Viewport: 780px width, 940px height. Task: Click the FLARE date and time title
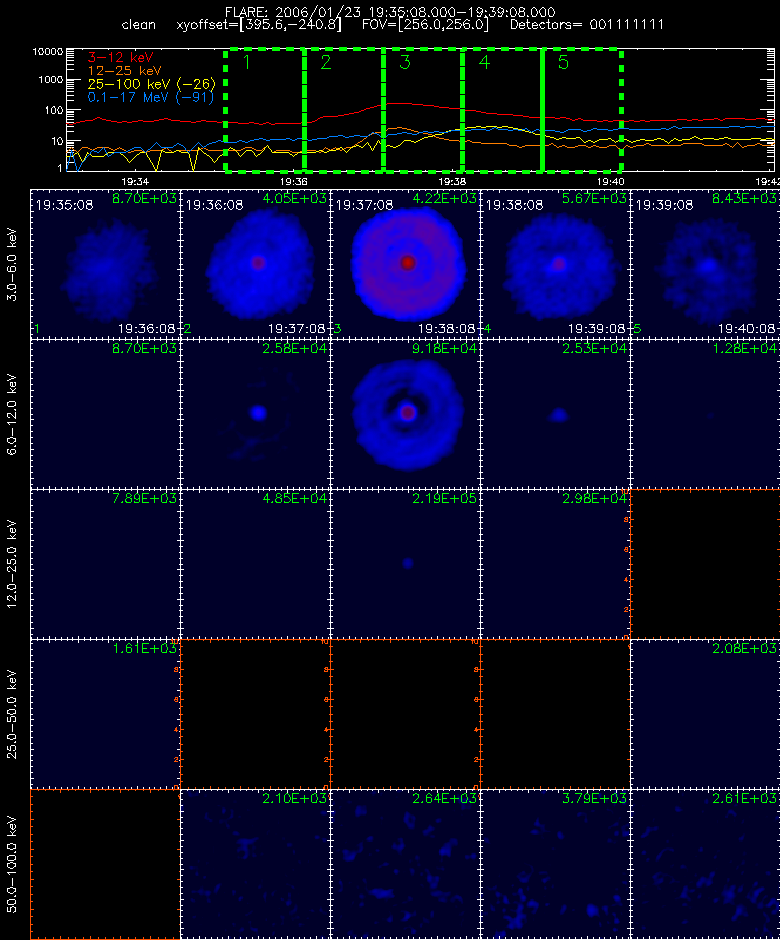tap(390, 12)
